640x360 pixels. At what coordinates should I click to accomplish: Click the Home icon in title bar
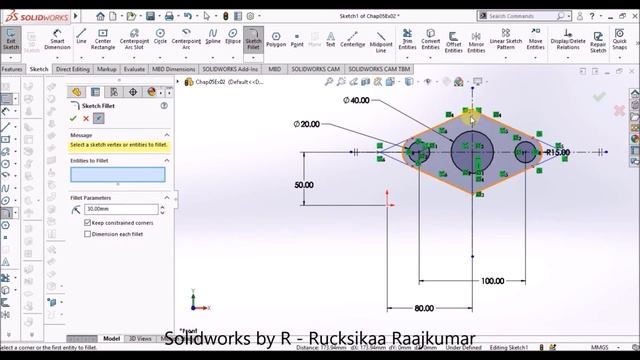(x=100, y=16)
